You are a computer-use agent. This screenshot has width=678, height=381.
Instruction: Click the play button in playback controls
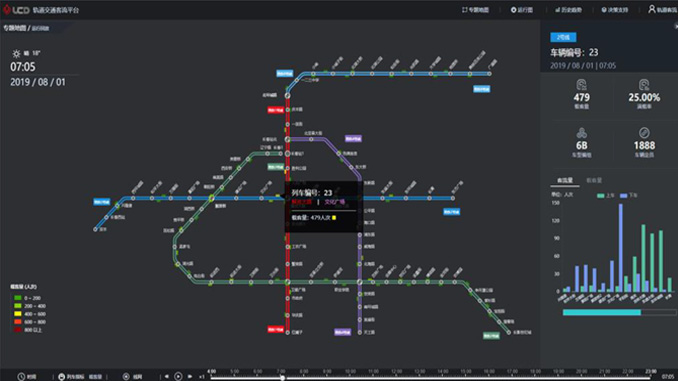pyautogui.click(x=178, y=376)
